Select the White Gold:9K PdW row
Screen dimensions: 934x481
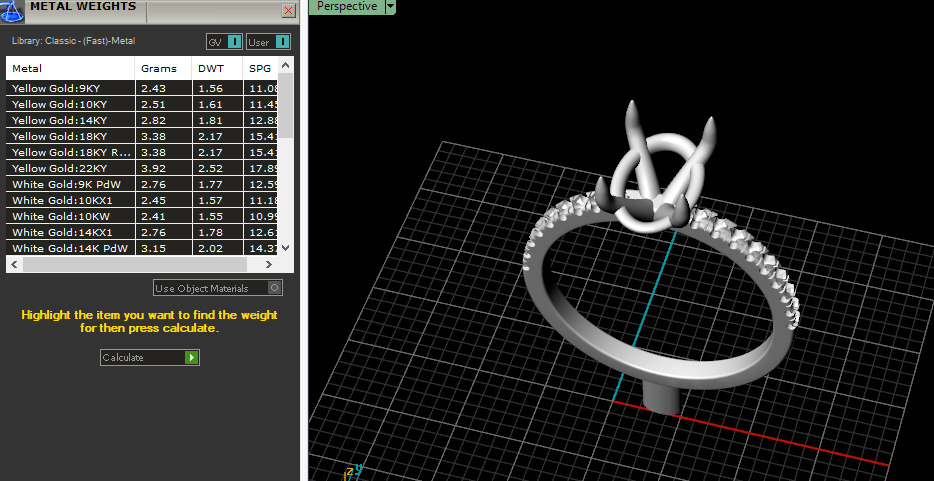142,184
